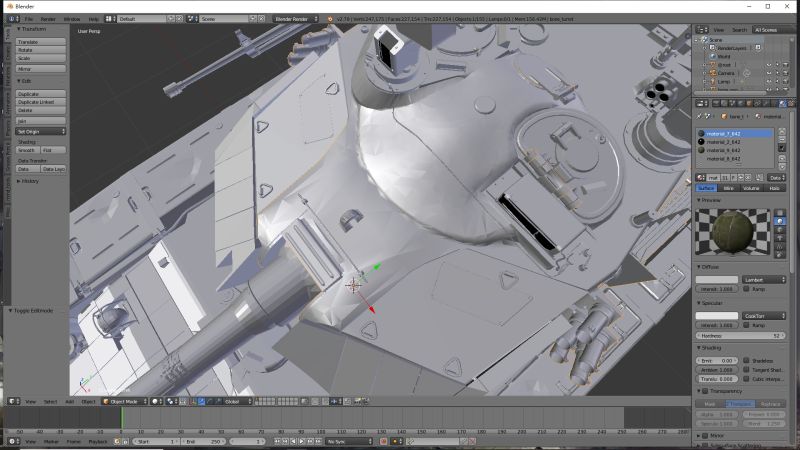Enable Tangent Shading checkbox
Image resolution: width=800 pixels, height=450 pixels.
pyautogui.click(x=746, y=370)
